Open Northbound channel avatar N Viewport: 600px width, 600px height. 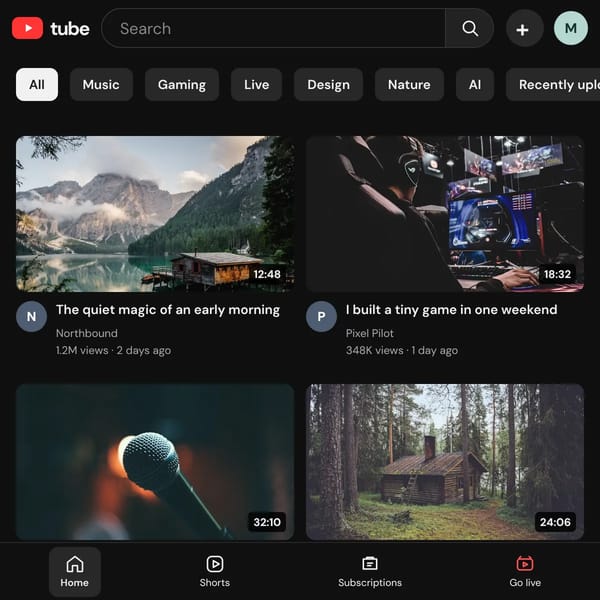31,316
